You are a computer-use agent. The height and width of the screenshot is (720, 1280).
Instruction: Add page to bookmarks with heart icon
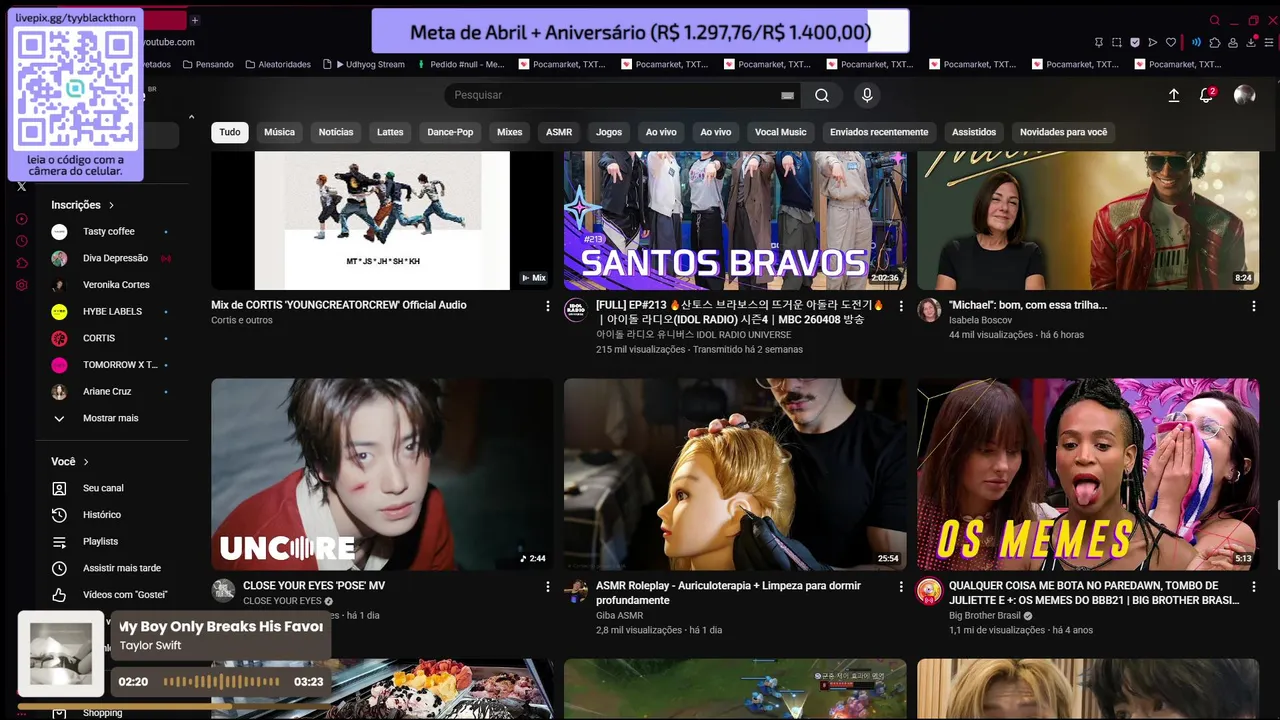point(1171,42)
